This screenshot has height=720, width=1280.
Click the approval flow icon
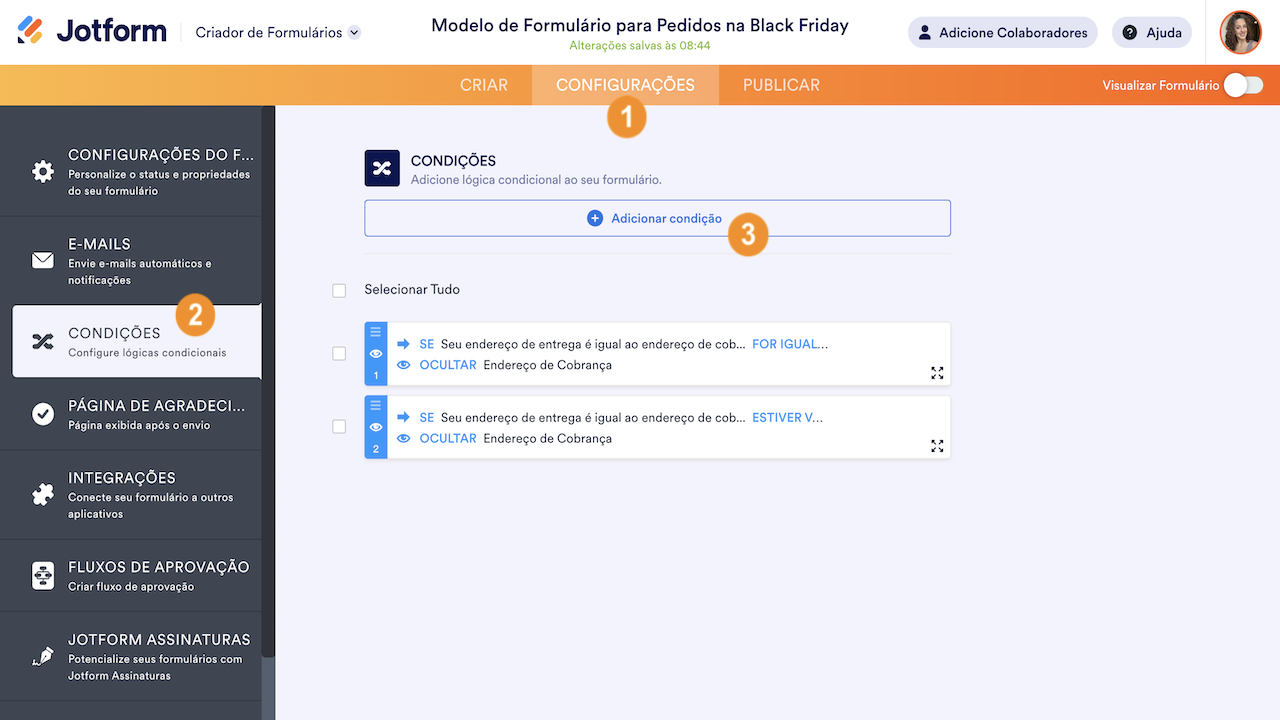coord(43,575)
